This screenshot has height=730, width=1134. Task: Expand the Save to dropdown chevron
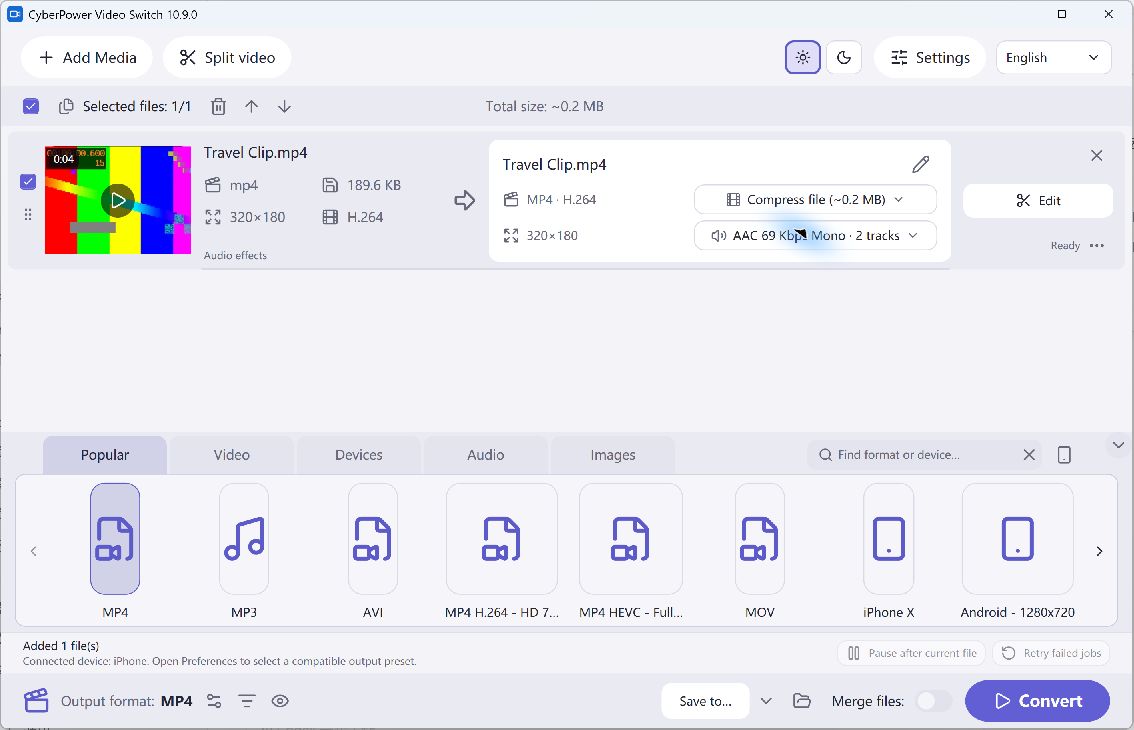pos(767,701)
